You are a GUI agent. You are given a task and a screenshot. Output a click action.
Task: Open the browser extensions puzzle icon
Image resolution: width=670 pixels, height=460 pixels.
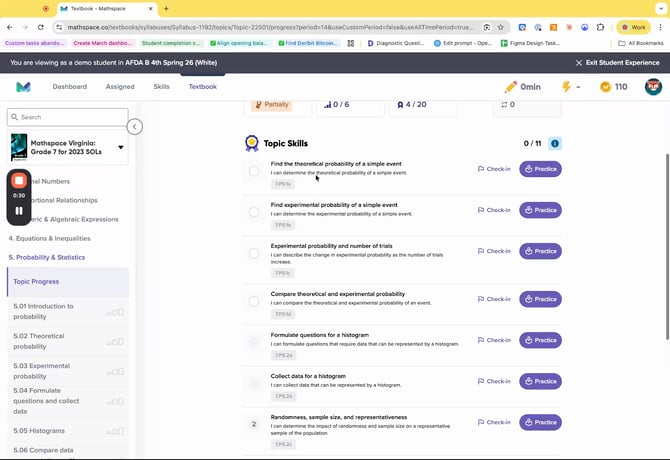tap(600, 27)
